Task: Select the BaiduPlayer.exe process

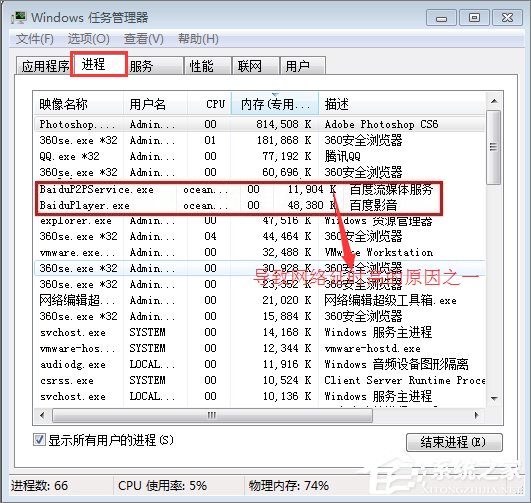Action: [239, 205]
